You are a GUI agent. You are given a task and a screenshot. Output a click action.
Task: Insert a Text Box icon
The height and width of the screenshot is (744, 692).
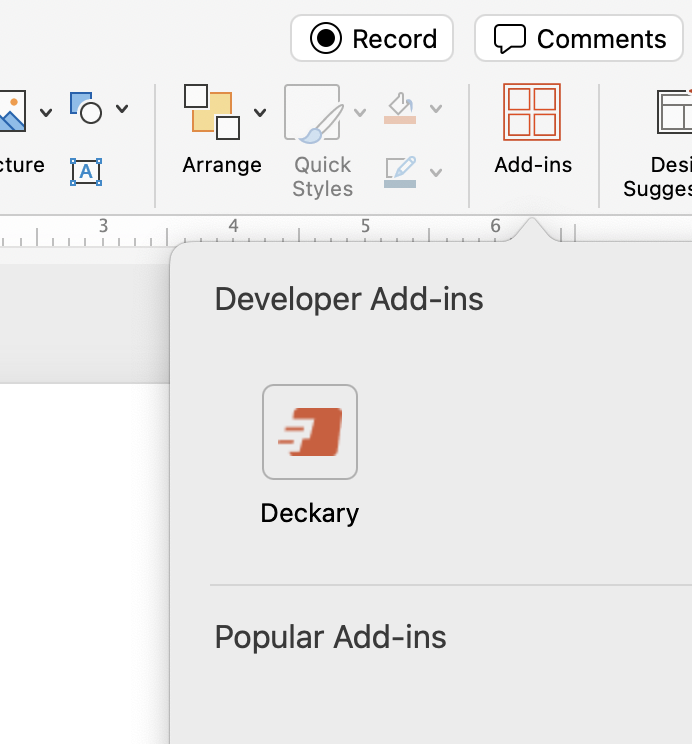pyautogui.click(x=86, y=172)
